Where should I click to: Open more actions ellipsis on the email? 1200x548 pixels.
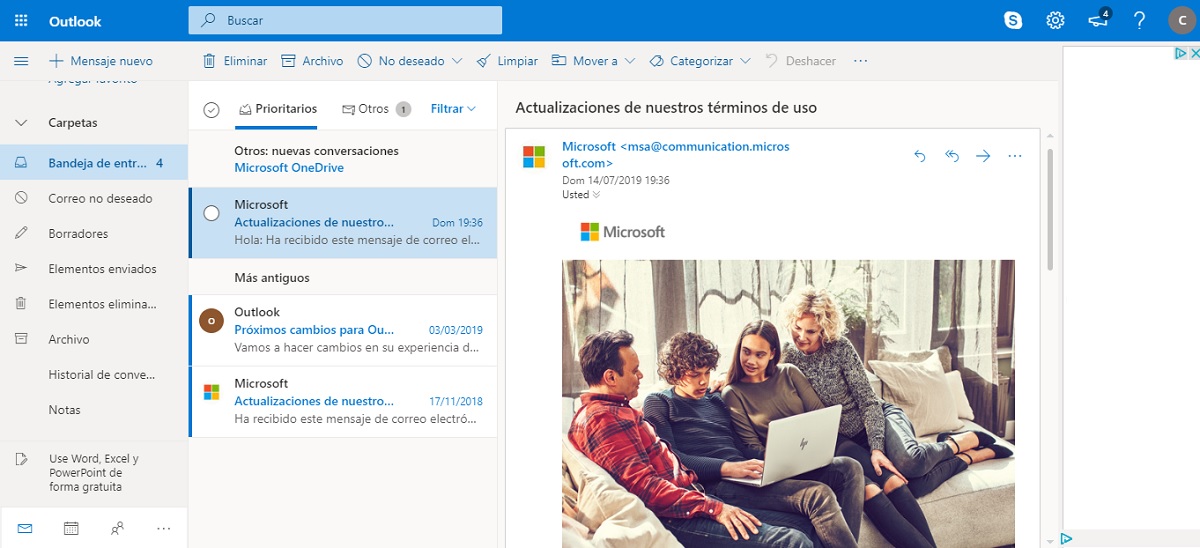[1015, 156]
